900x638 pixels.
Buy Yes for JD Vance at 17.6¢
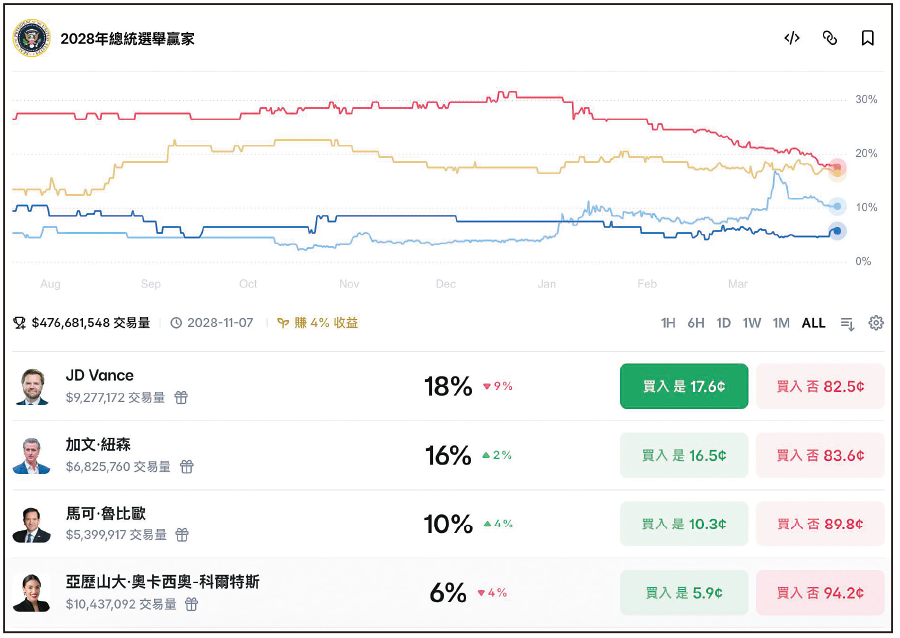tap(684, 386)
